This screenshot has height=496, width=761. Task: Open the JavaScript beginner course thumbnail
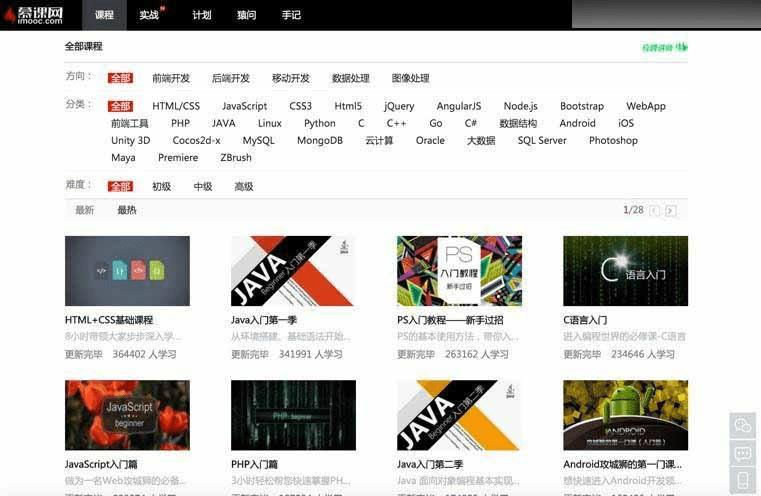tap(127, 415)
